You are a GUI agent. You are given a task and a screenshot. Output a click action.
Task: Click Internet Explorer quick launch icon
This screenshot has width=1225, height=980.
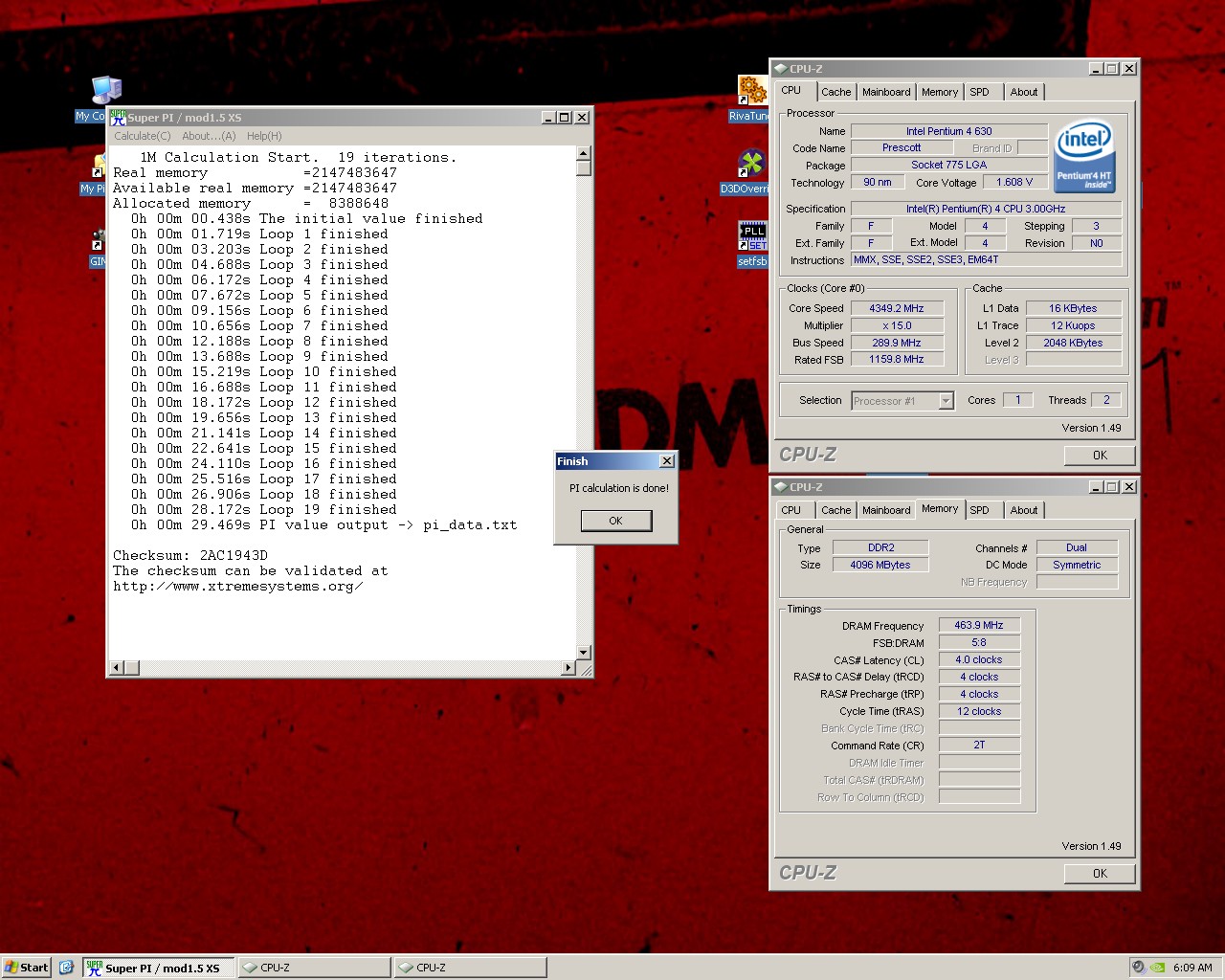(x=66, y=968)
